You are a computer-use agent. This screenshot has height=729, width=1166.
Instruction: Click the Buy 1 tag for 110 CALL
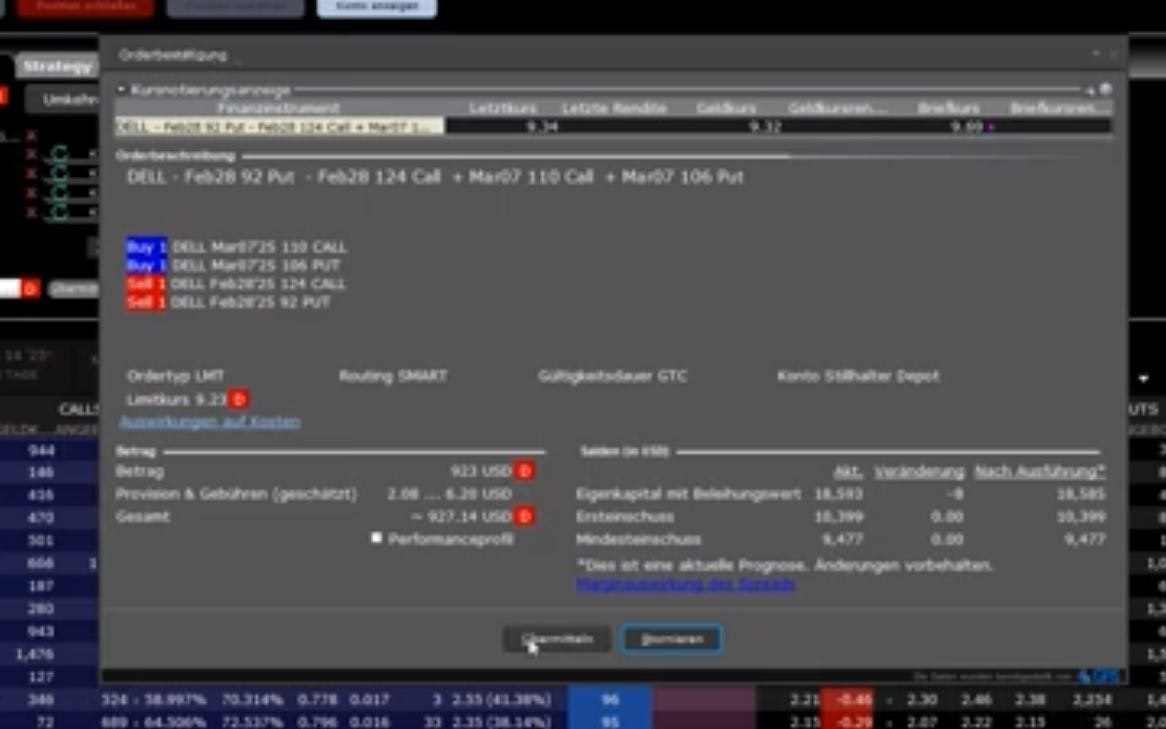(x=146, y=247)
